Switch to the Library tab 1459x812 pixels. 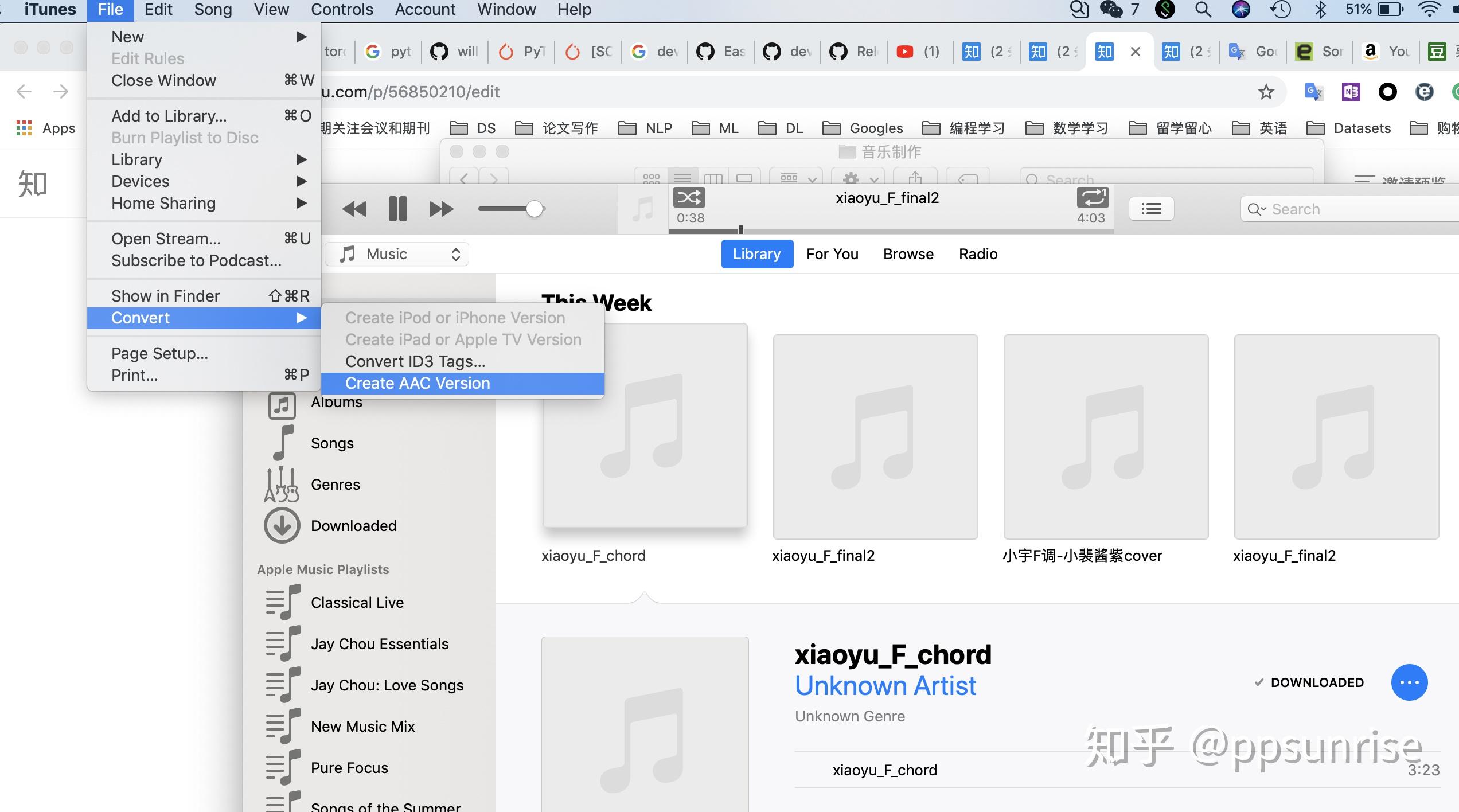click(757, 254)
